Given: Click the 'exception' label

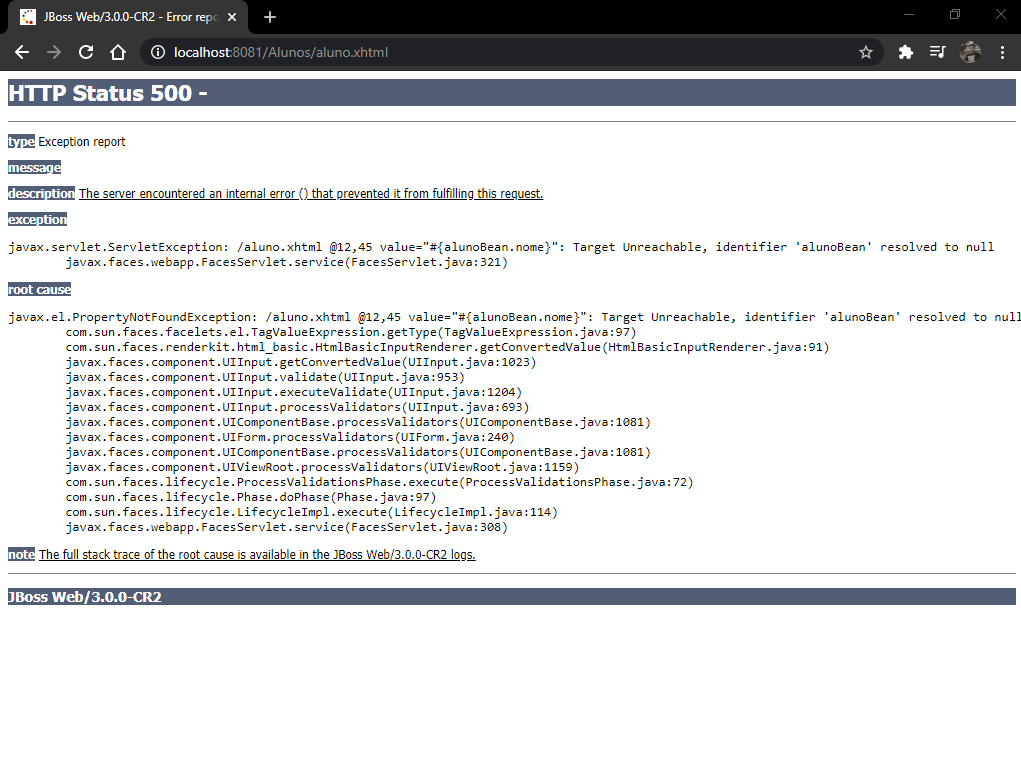Looking at the screenshot, I should tap(37, 220).
